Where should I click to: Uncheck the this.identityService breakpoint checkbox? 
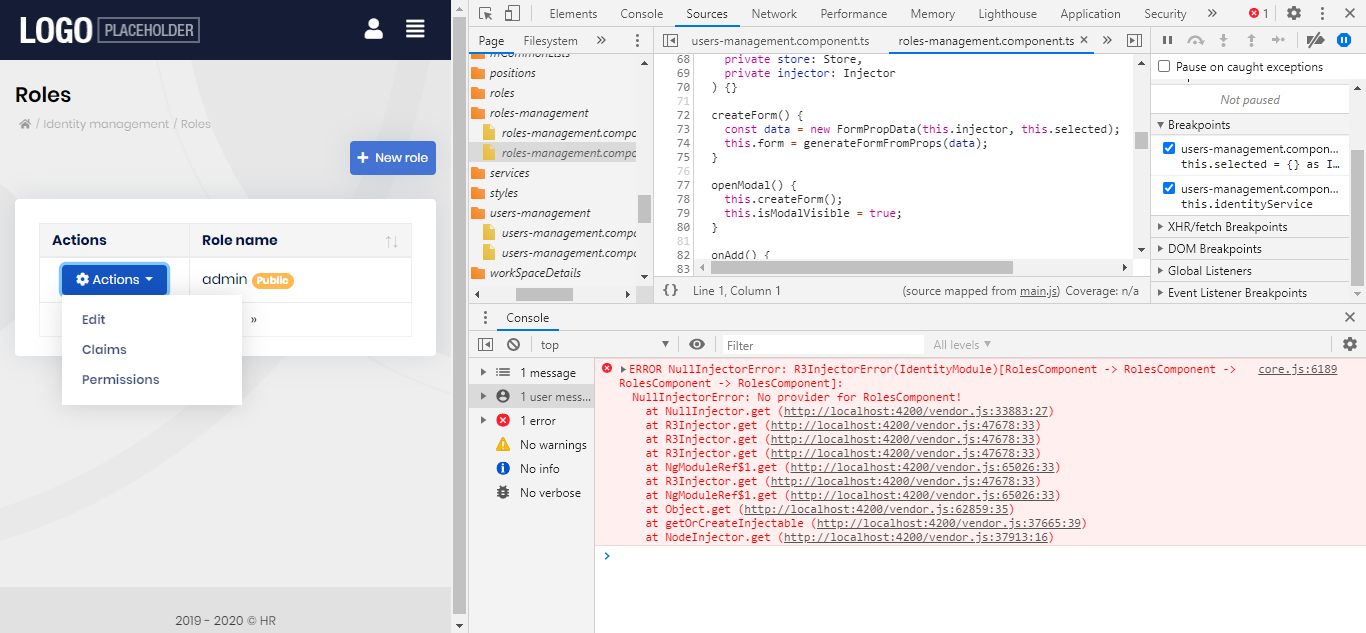click(1169, 188)
